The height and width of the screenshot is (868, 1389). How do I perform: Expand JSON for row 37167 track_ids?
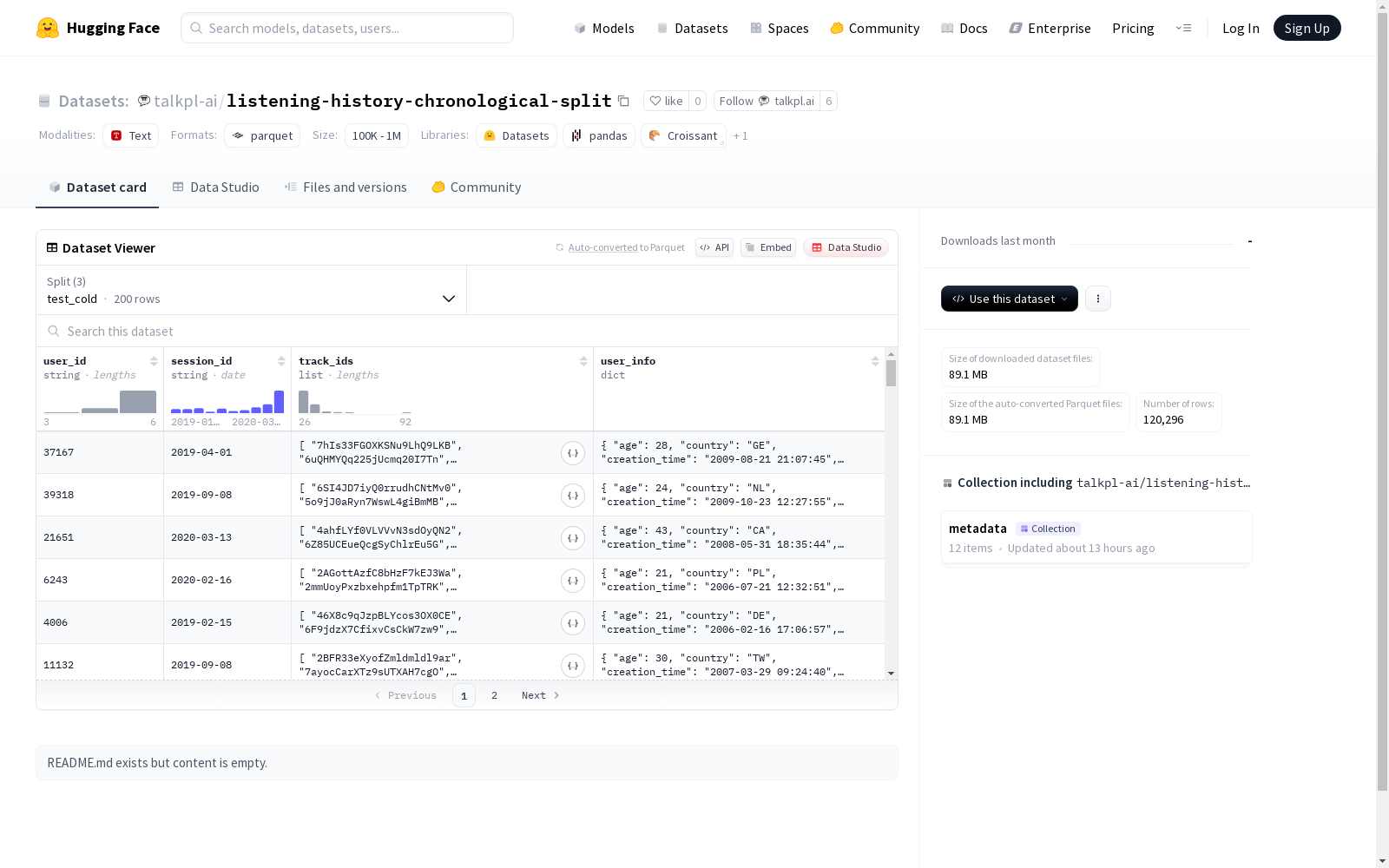click(572, 453)
